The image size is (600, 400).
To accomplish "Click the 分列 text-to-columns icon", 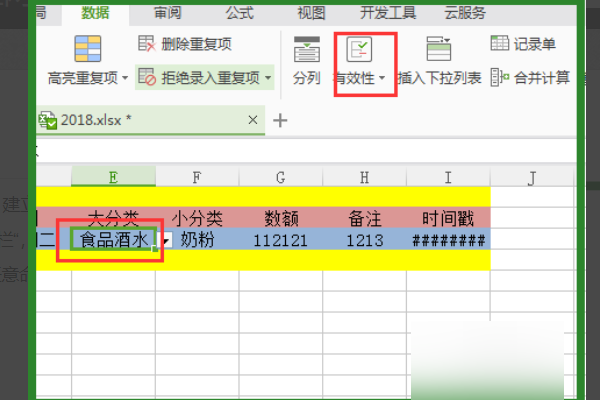I will (307, 49).
